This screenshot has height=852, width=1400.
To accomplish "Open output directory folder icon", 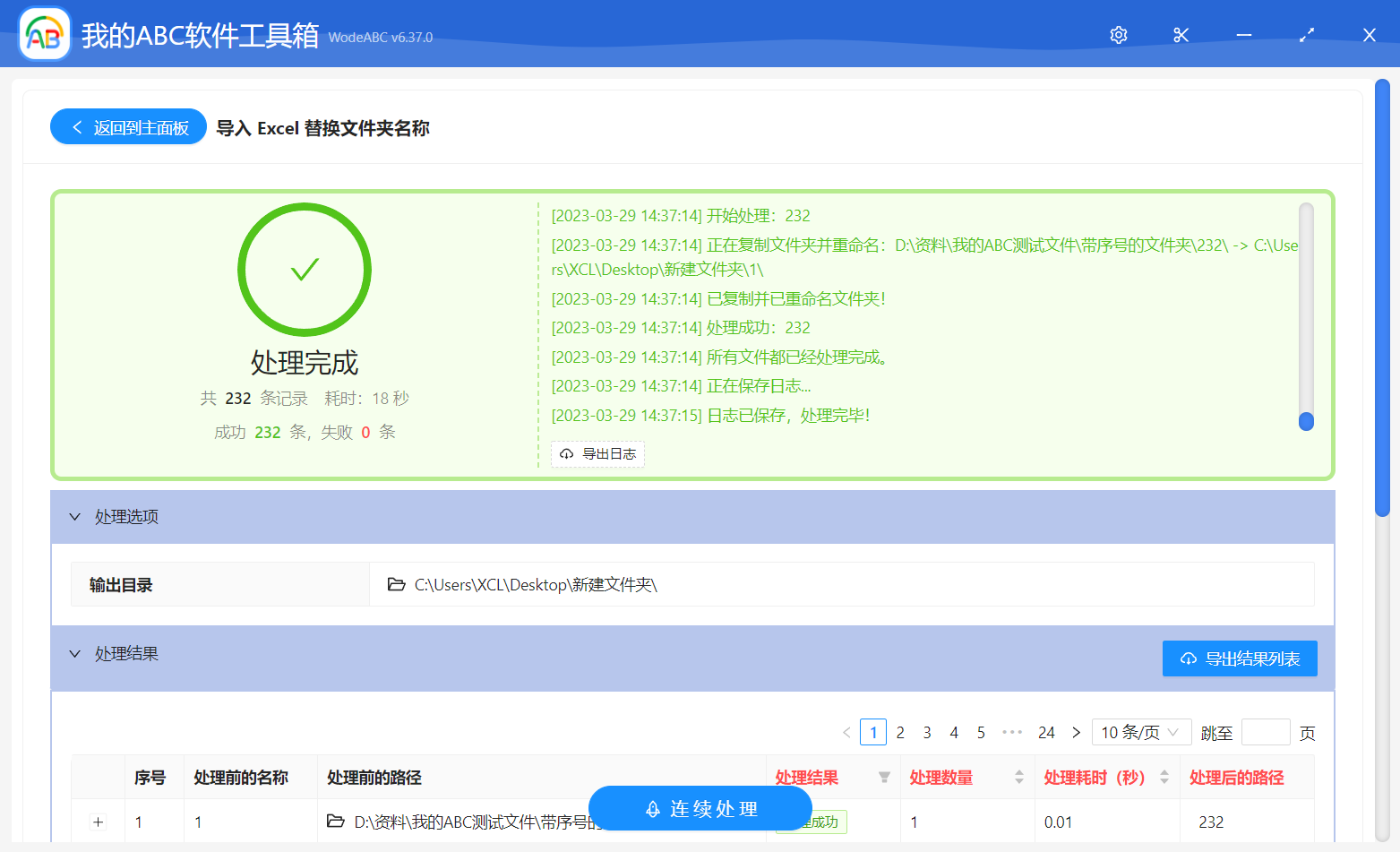I will pyautogui.click(x=396, y=585).
